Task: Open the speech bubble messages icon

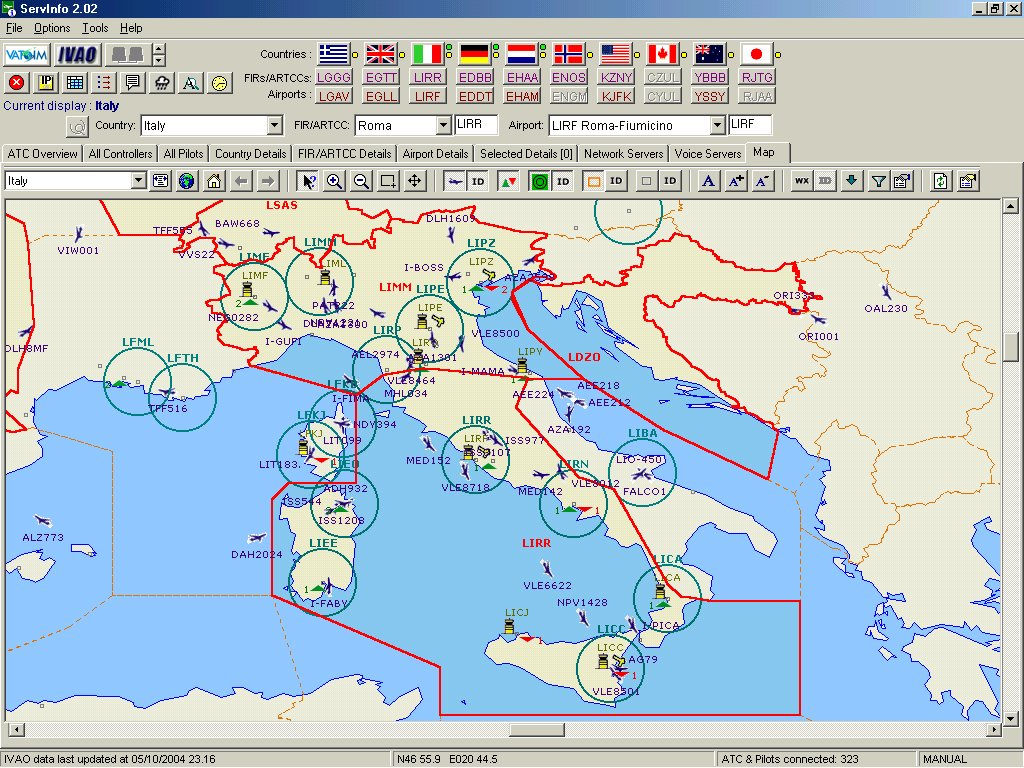Action: (133, 82)
